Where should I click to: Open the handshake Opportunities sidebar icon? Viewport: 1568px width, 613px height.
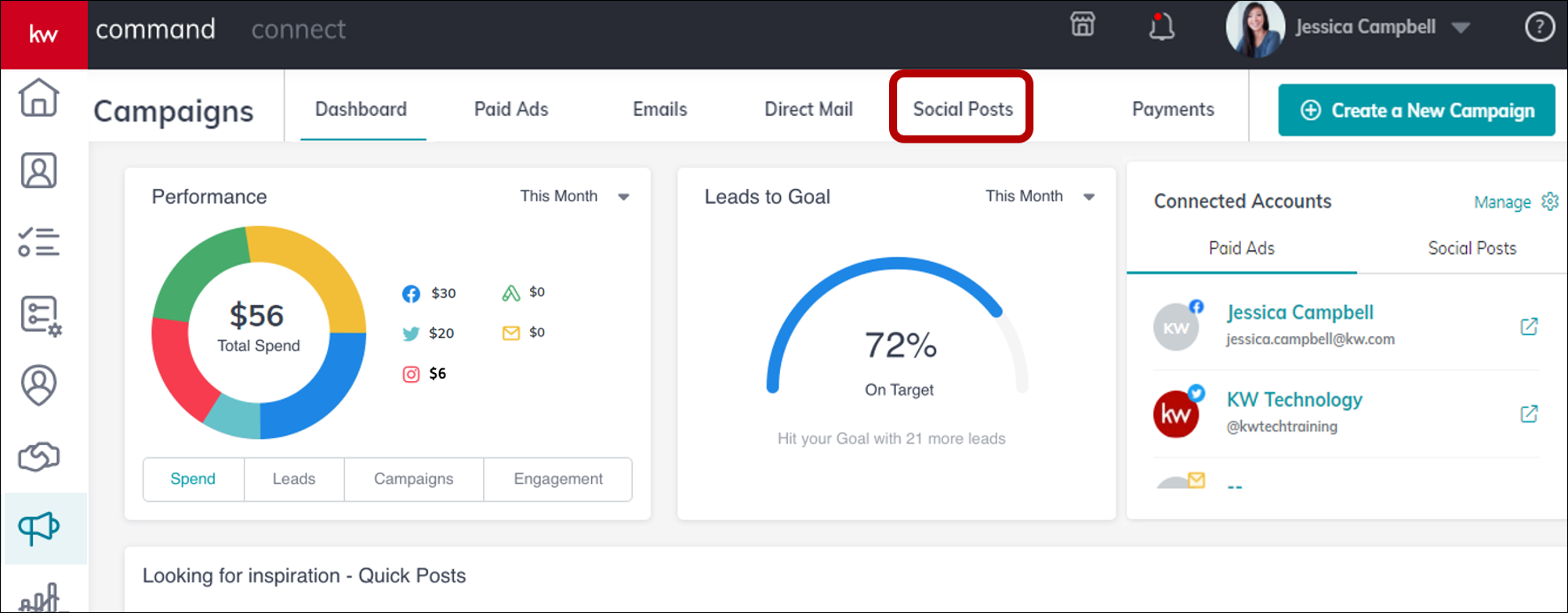[x=39, y=456]
